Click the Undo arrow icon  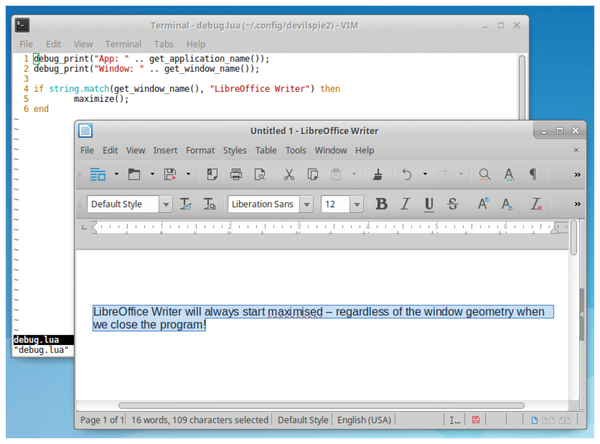407,175
